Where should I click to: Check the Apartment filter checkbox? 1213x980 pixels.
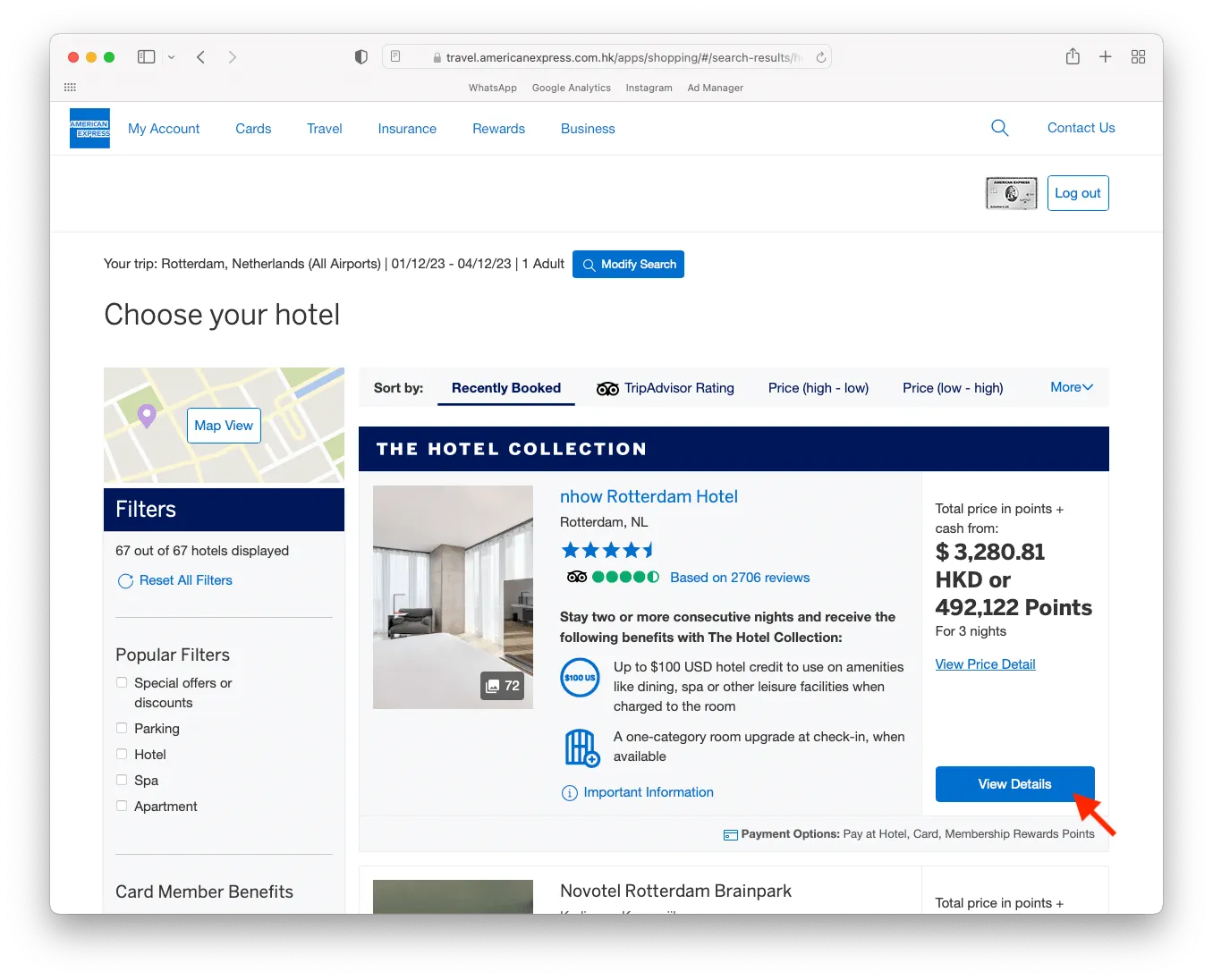point(122,806)
